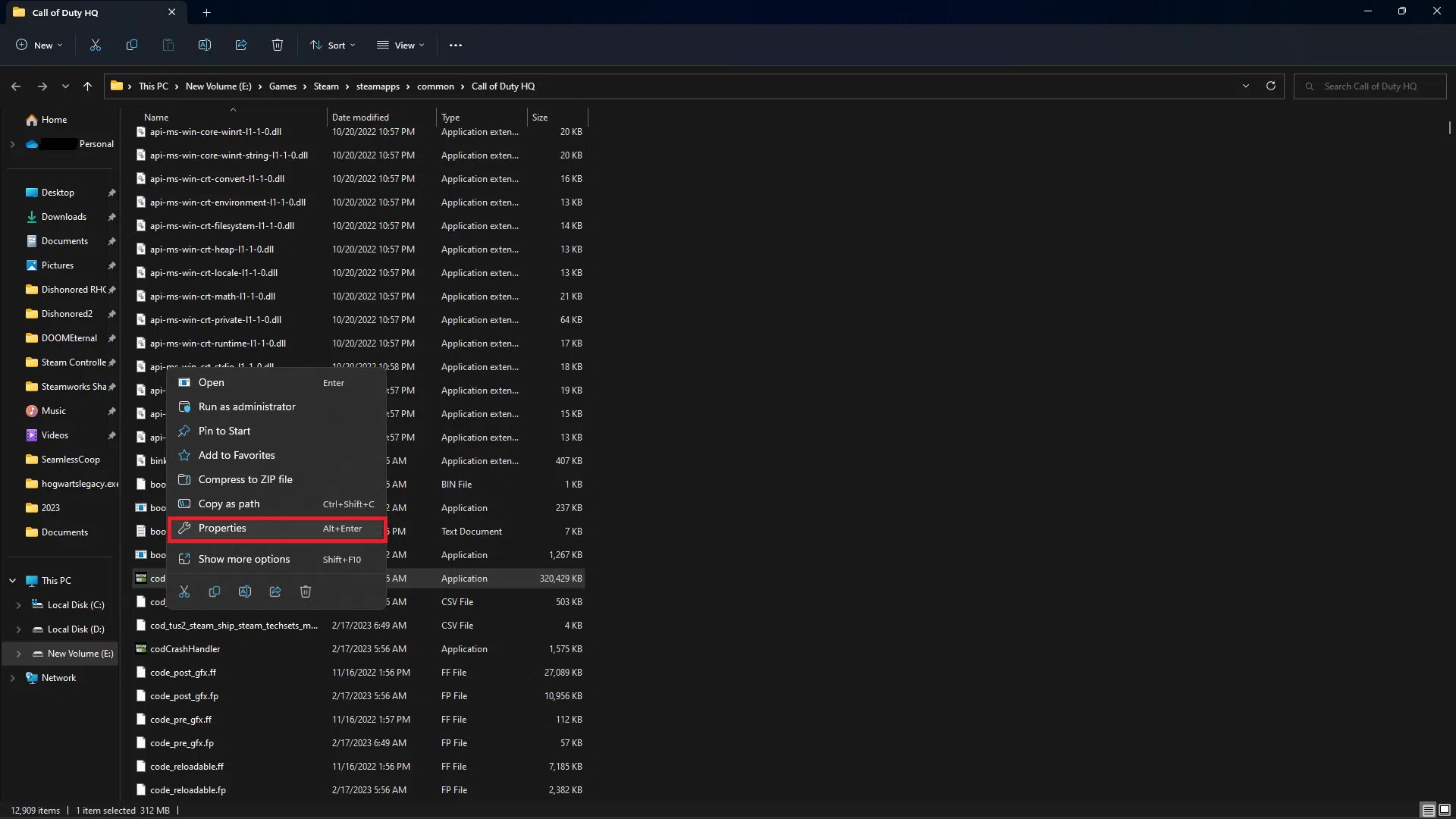Collapse the This PC tree node
Image resolution: width=1456 pixels, height=819 pixels.
pyautogui.click(x=13, y=581)
